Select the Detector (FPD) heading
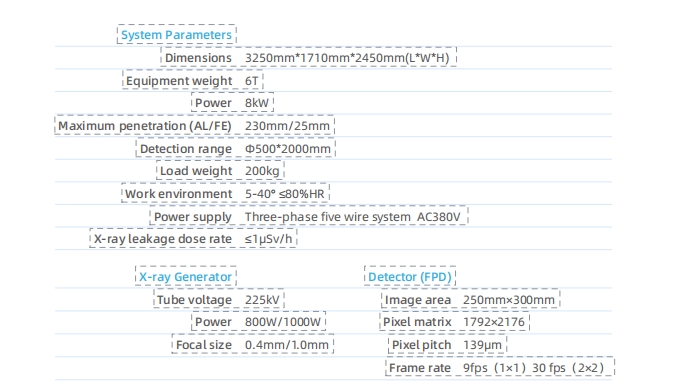Screen dimensions: 692x390 410,276
